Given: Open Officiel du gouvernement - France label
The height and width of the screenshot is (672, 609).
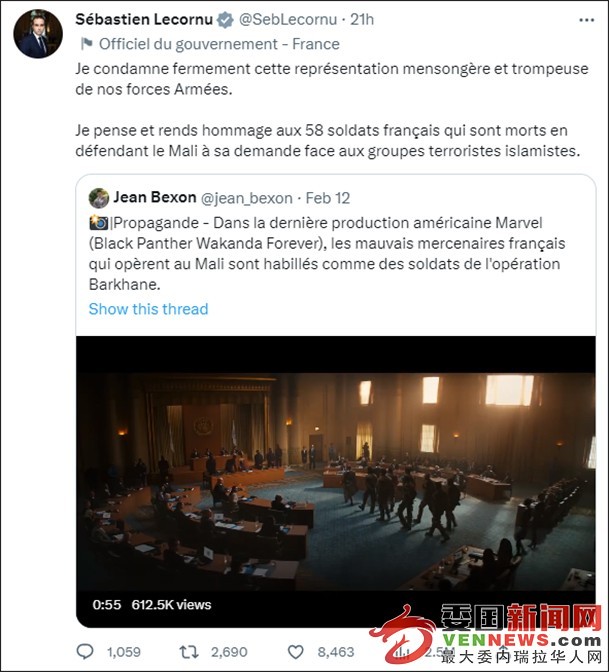Looking at the screenshot, I should pyautogui.click(x=219, y=44).
